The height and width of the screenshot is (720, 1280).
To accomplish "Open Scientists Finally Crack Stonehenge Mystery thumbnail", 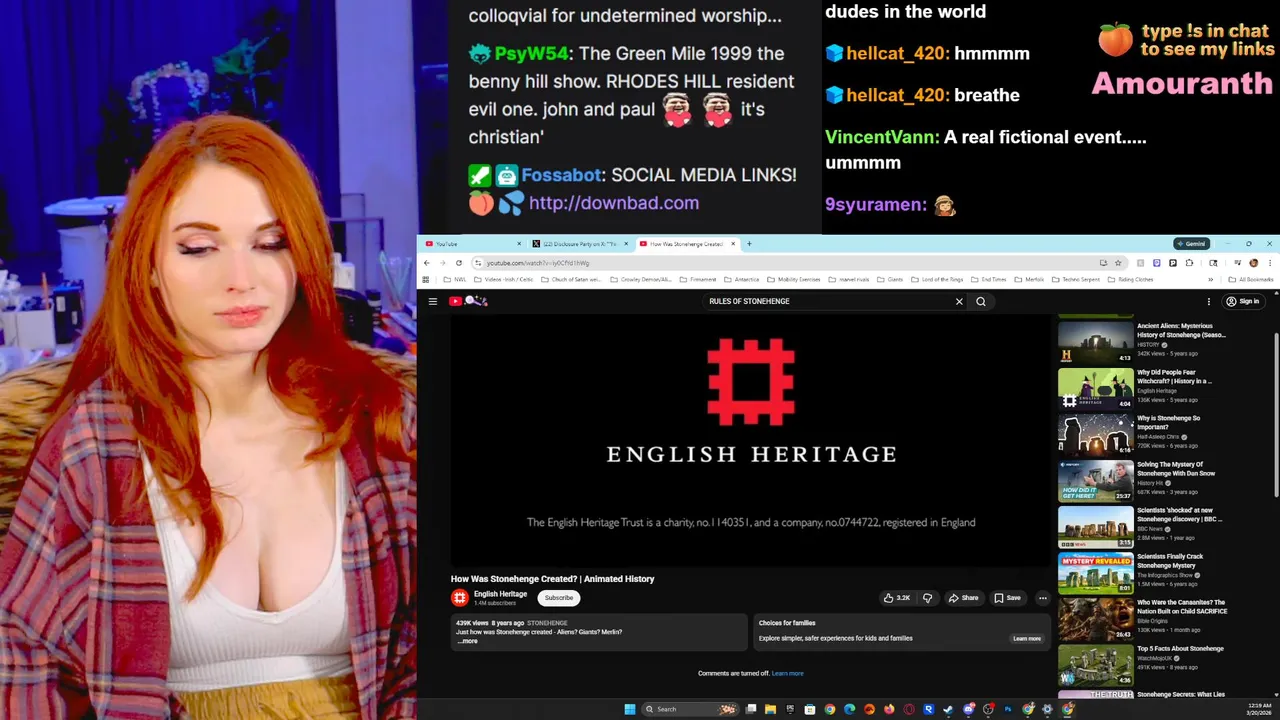I will pyautogui.click(x=1096, y=573).
